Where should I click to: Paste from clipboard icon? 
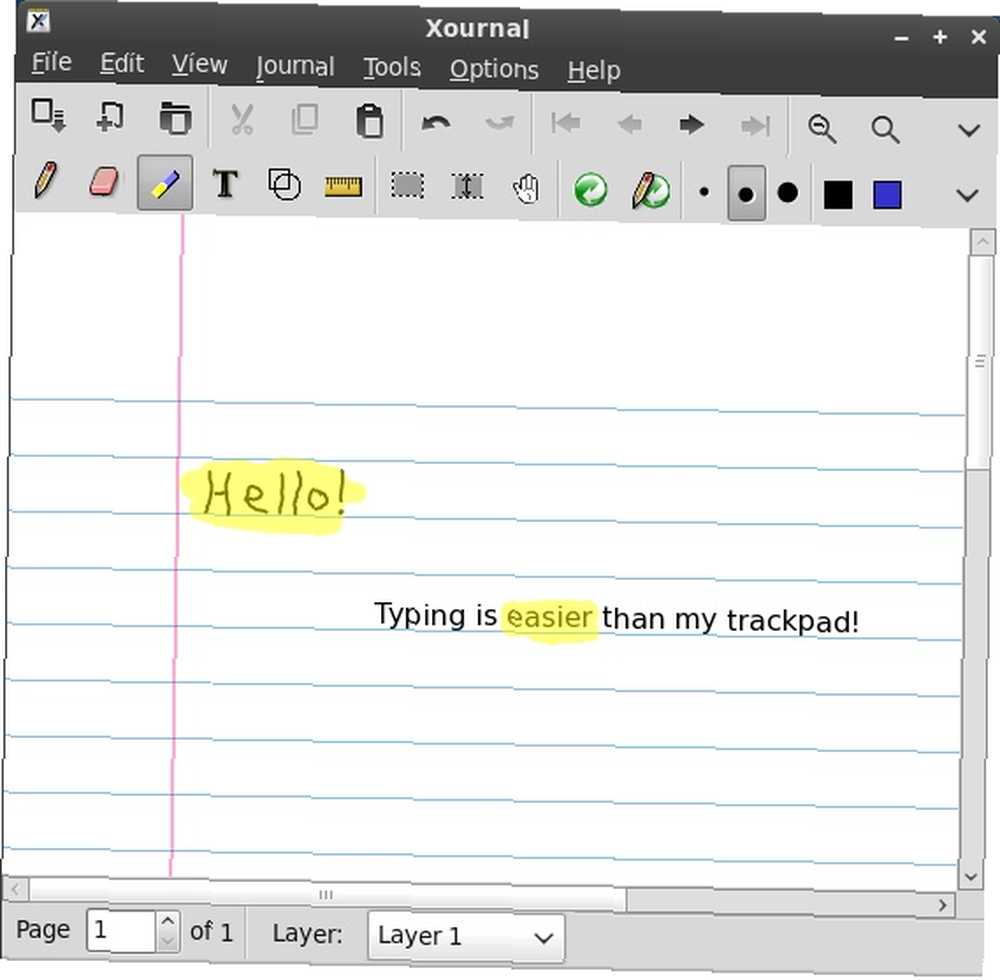(x=369, y=121)
